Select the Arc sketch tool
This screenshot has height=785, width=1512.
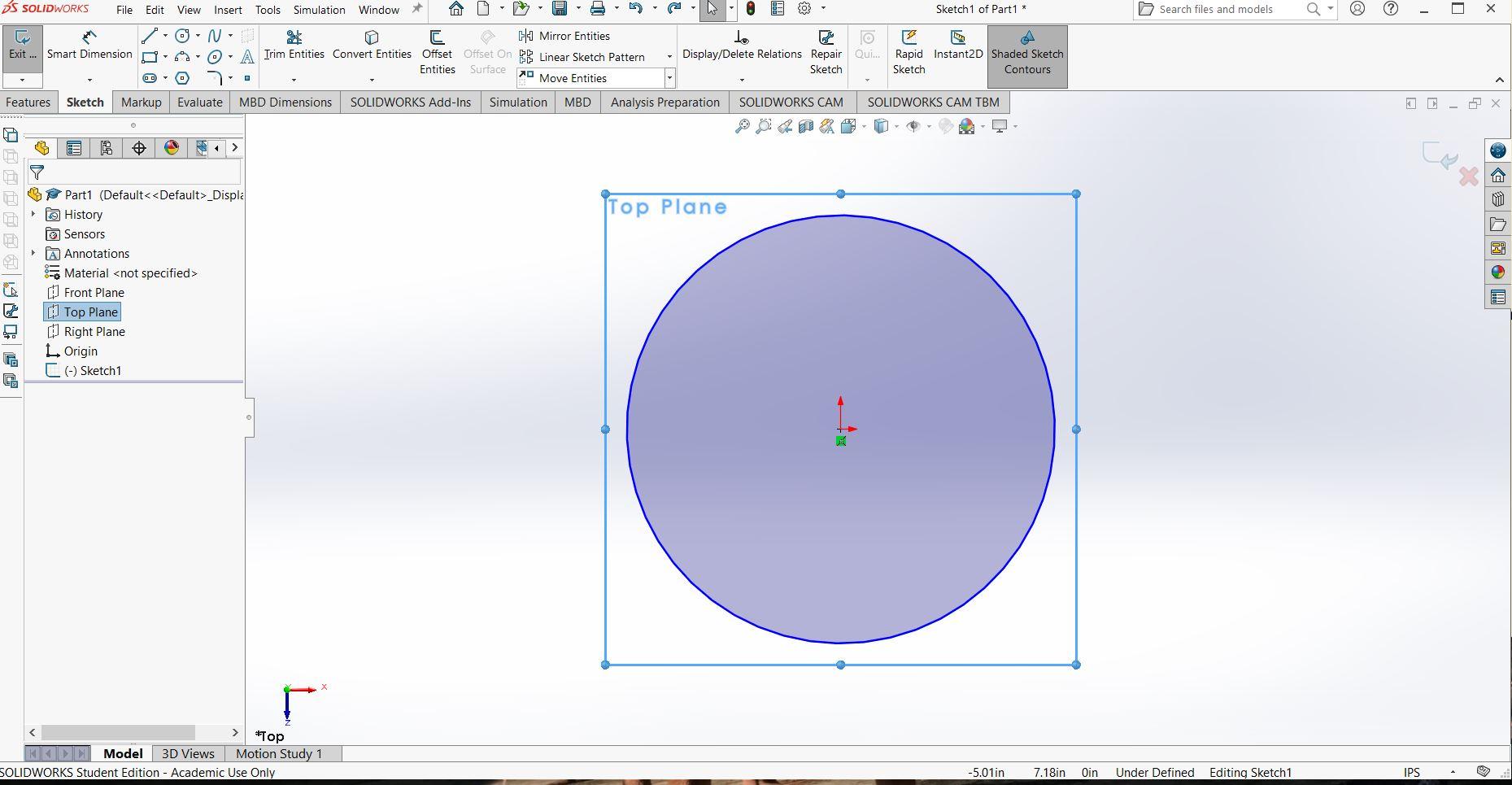183,57
